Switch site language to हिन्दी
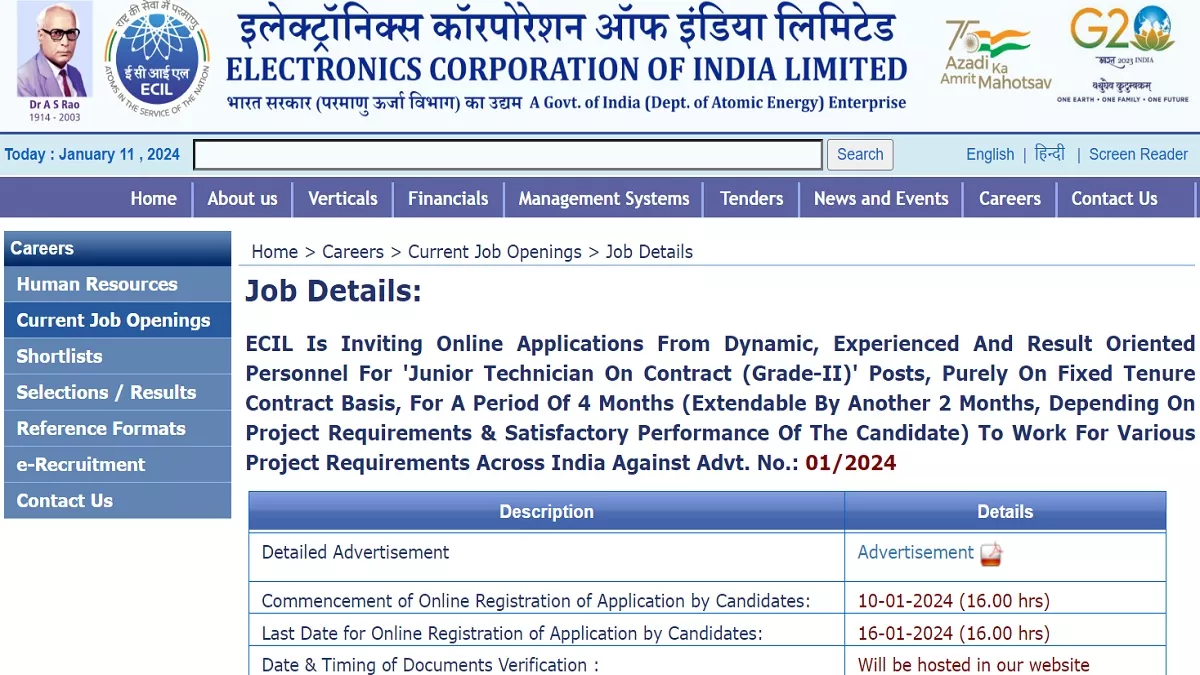This screenshot has height=675, width=1200. (x=1051, y=154)
